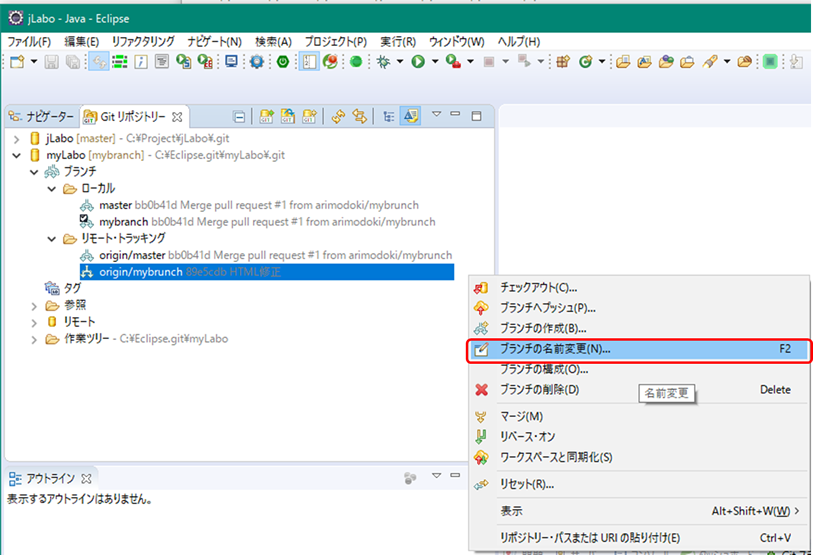The image size is (813, 555).
Task: Click the blue gear toolbar icon
Action: (x=257, y=62)
